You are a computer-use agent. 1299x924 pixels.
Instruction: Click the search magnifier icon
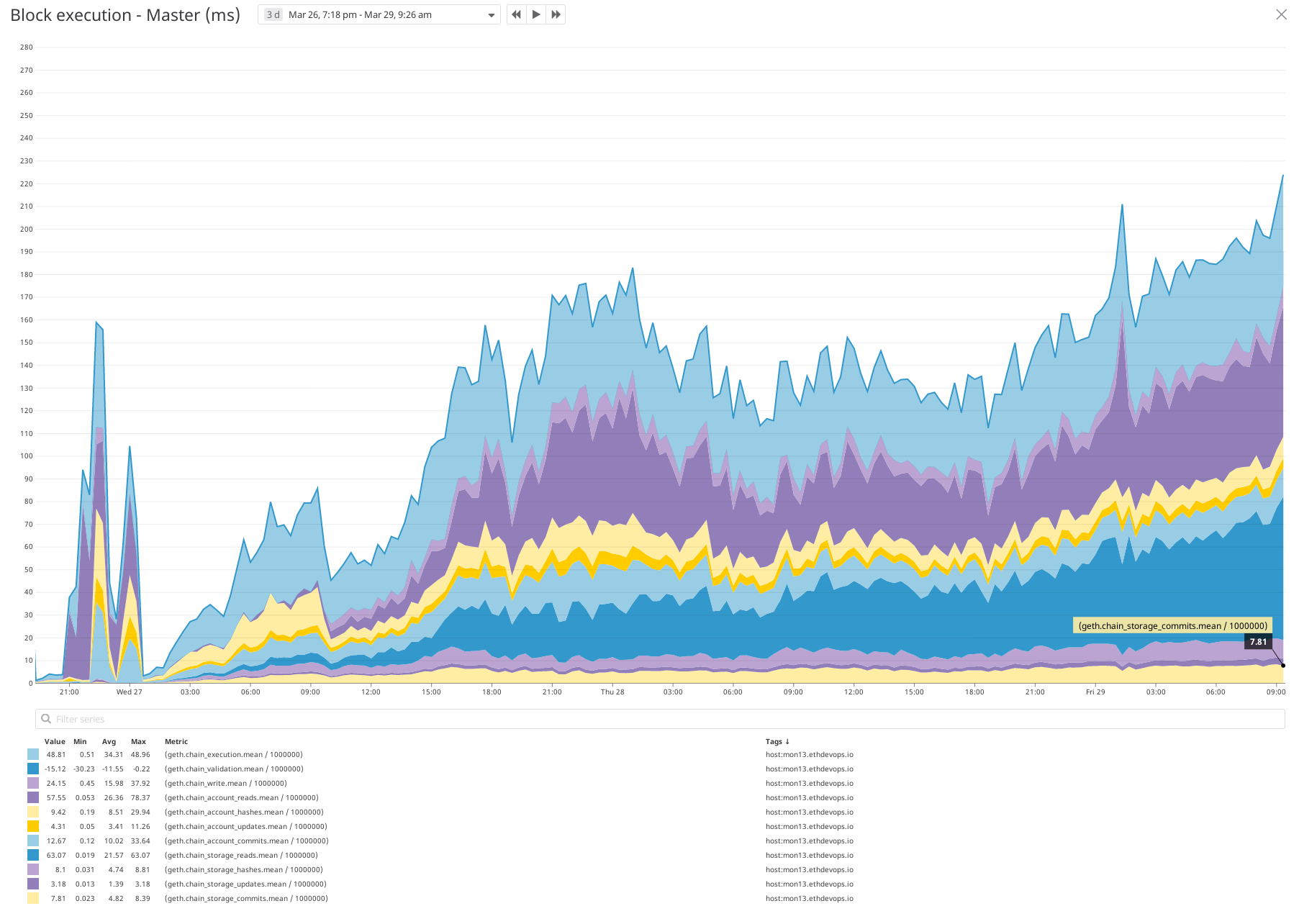(x=46, y=719)
